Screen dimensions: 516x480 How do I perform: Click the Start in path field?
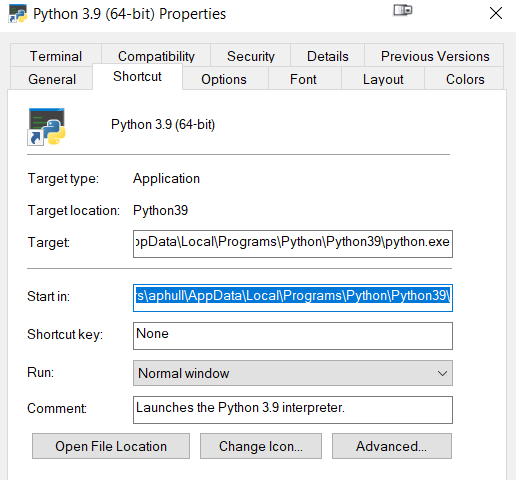[293, 298]
